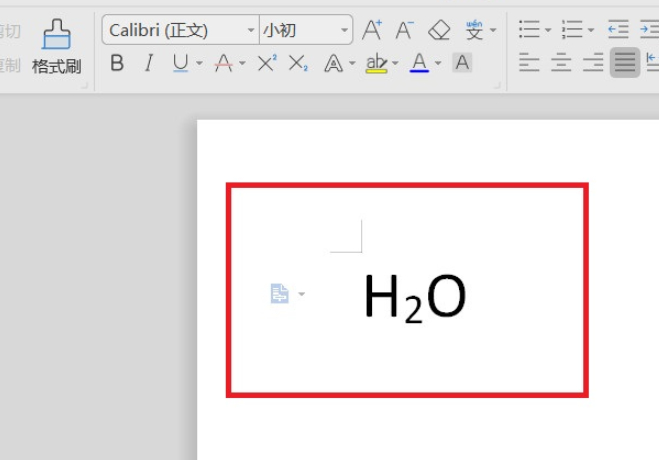Click the H₂O text in the document

[x=414, y=298]
